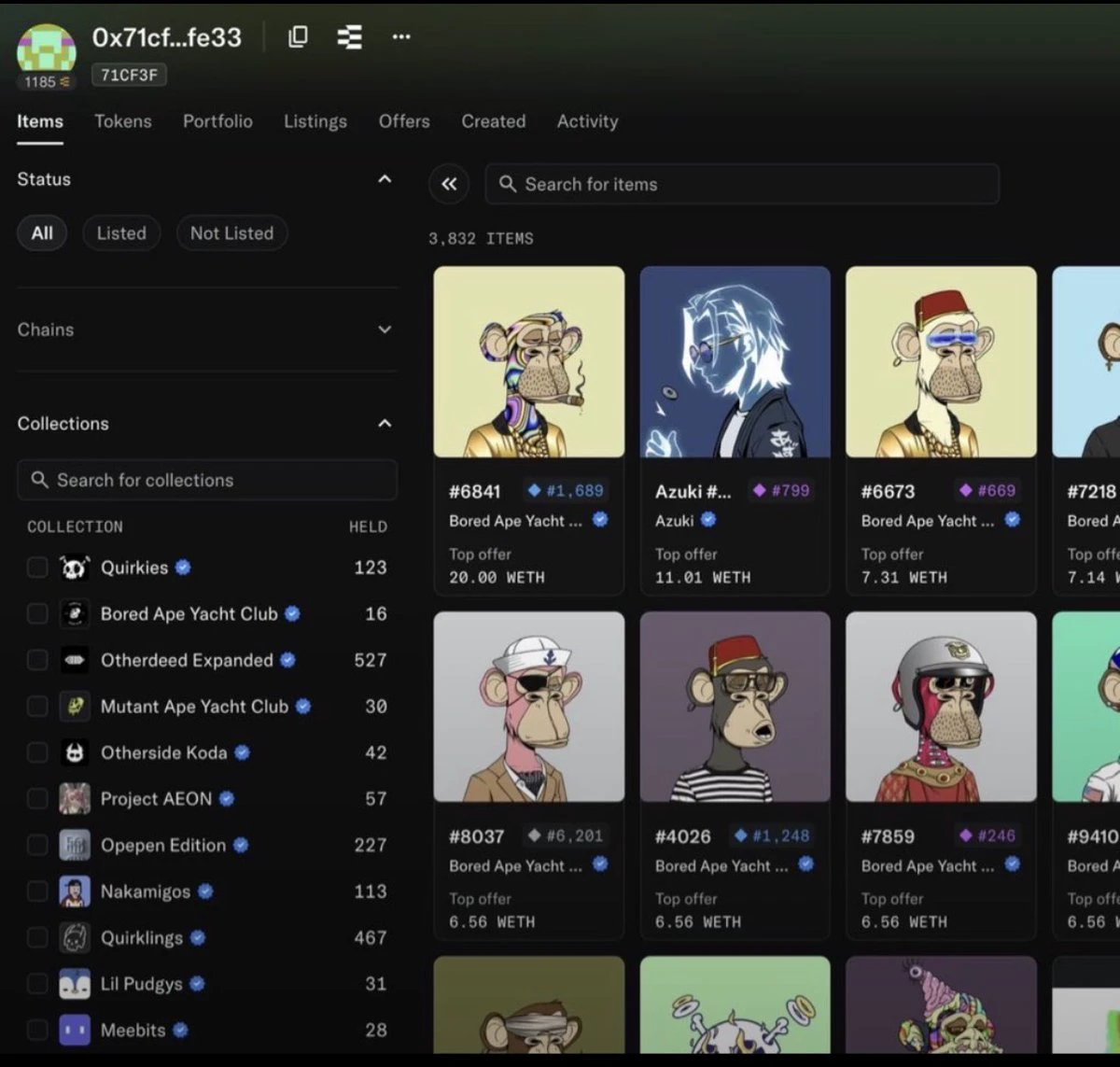The image size is (1120, 1067).
Task: Click the Project AEON collection icon
Action: click(75, 799)
